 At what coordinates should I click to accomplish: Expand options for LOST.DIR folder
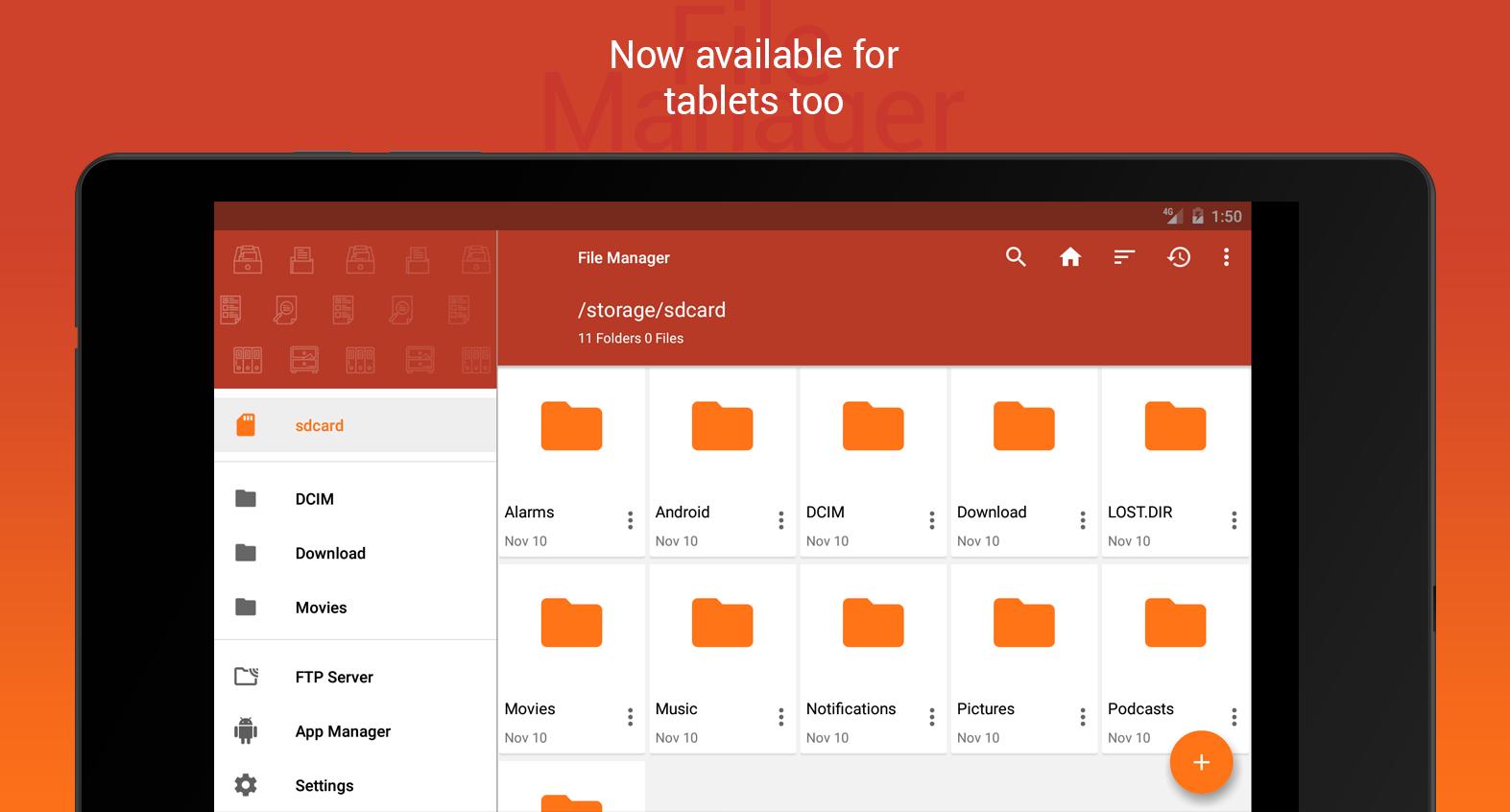(x=1234, y=520)
